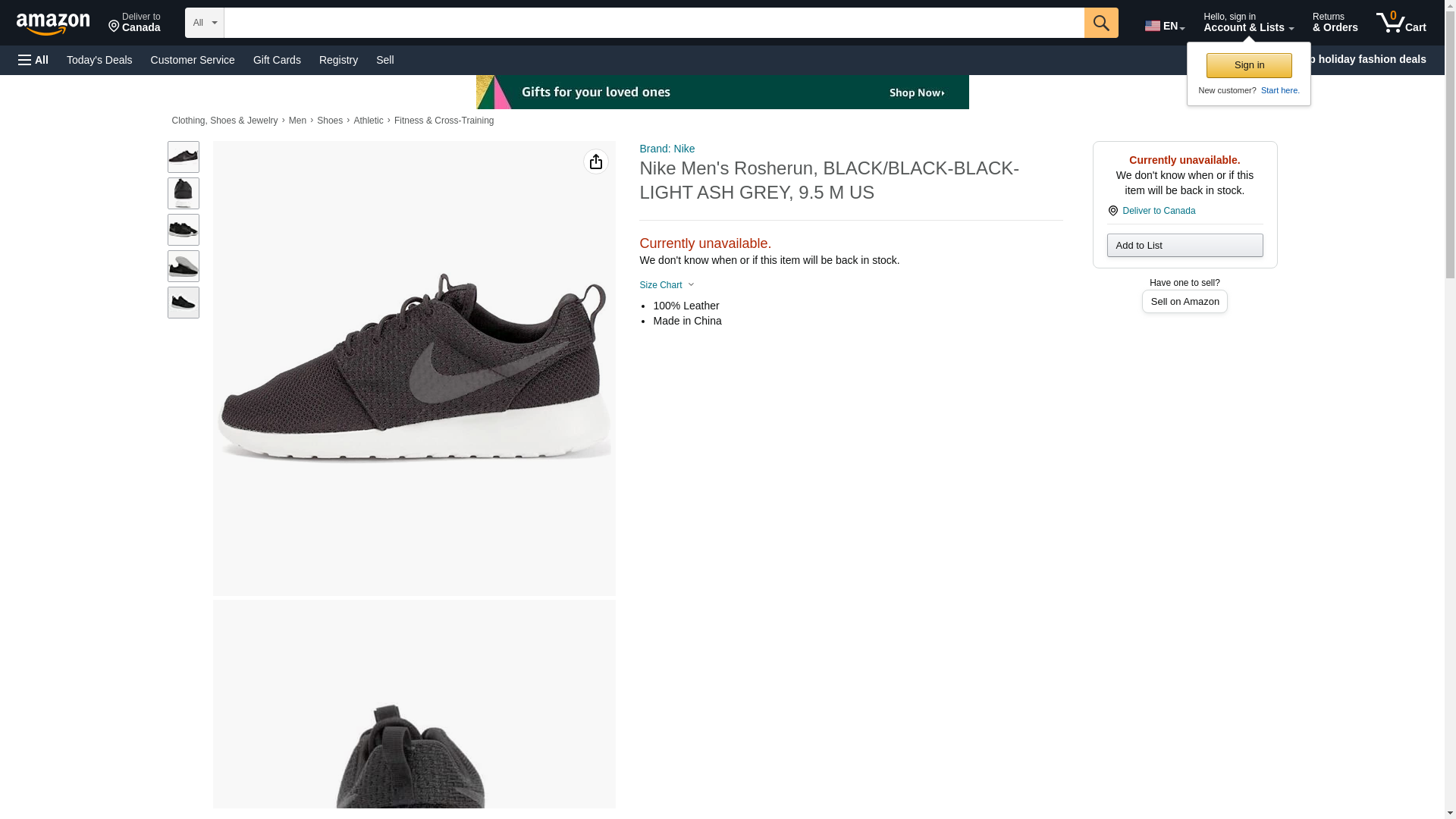Image resolution: width=1456 pixels, height=819 pixels.
Task: Open Account & Lists menu
Action: 1247,23
